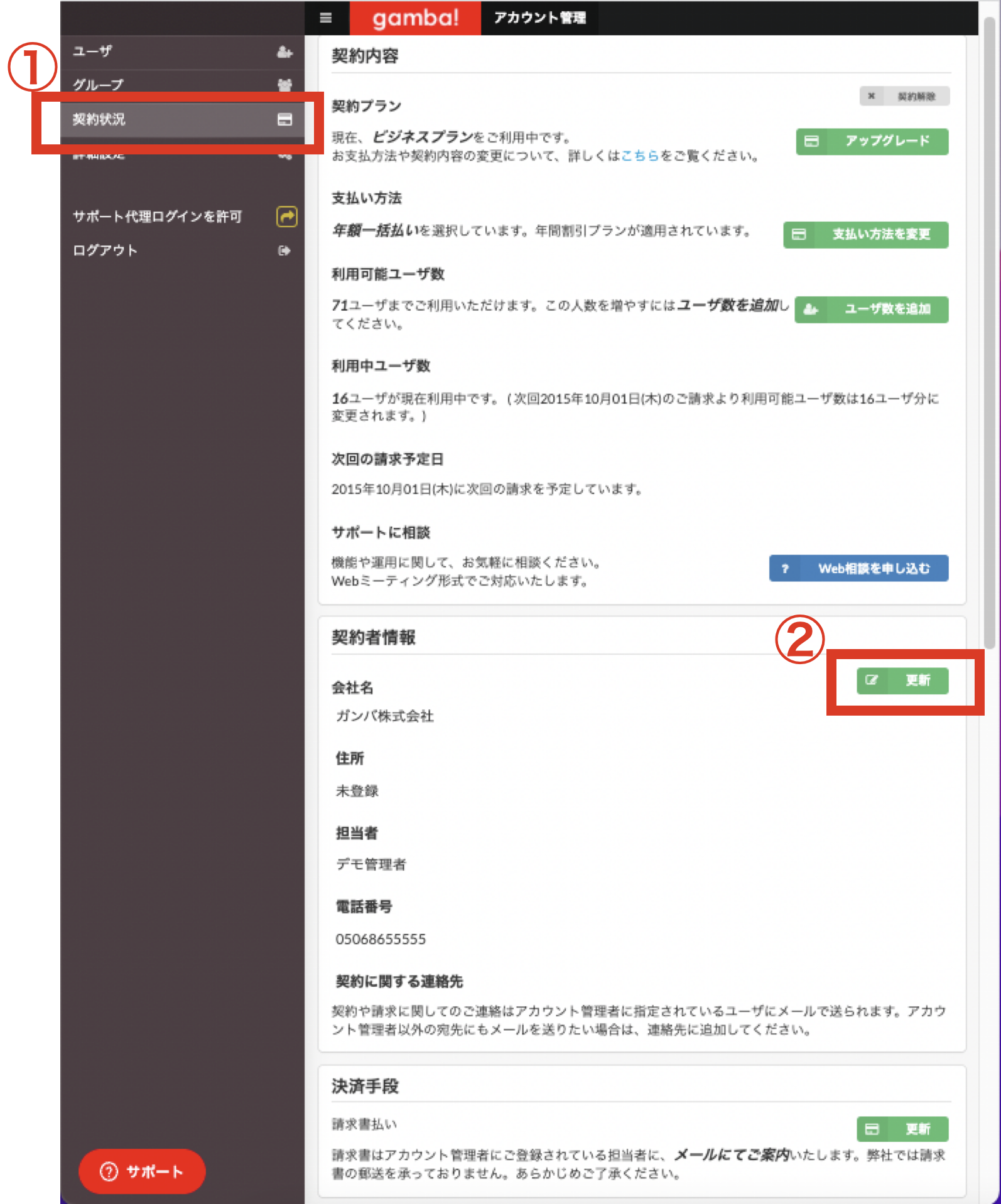This screenshot has height=1204, width=1001.
Task: Click the アップグレード button
Action: click(872, 141)
